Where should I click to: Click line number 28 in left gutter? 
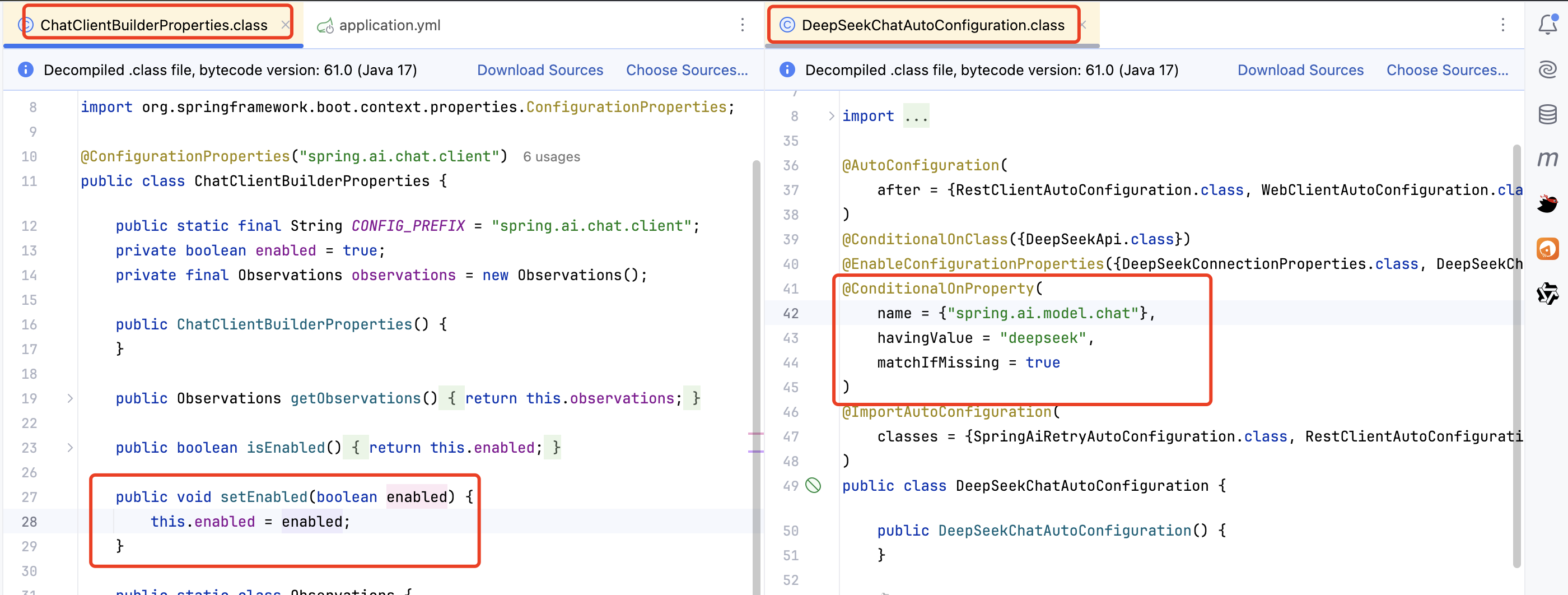[x=29, y=522]
